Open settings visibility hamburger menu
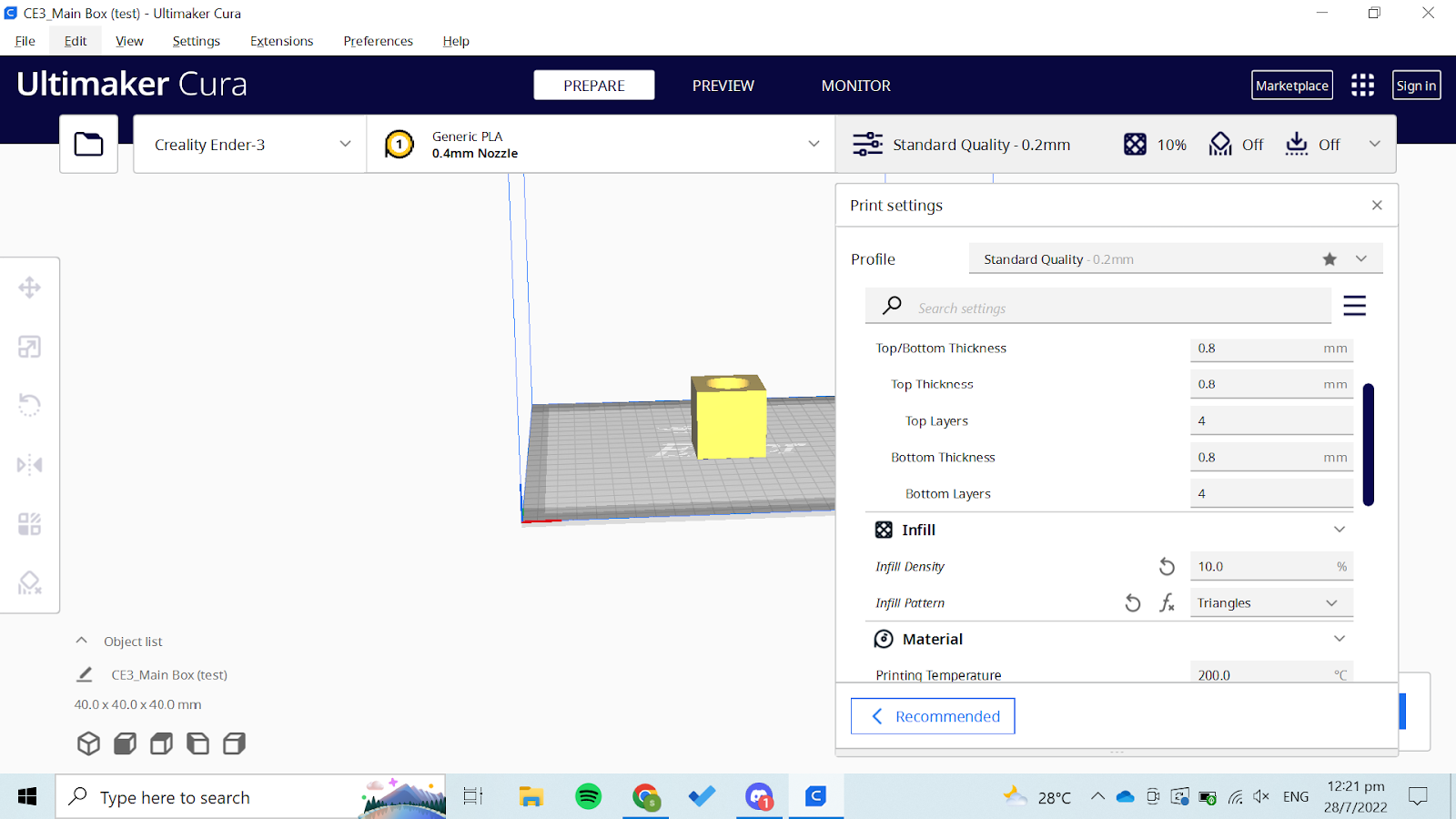1456x819 pixels. coord(1354,306)
